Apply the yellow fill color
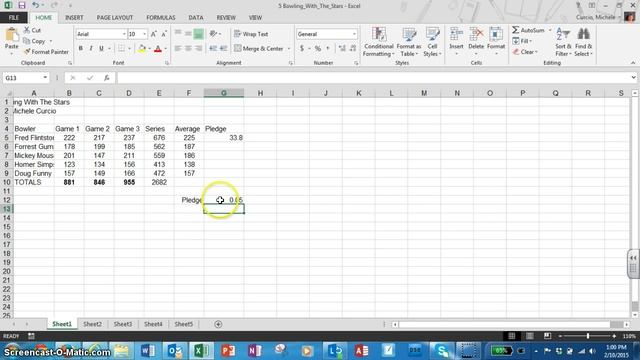Viewport: 640px width, 360px height. point(142,49)
